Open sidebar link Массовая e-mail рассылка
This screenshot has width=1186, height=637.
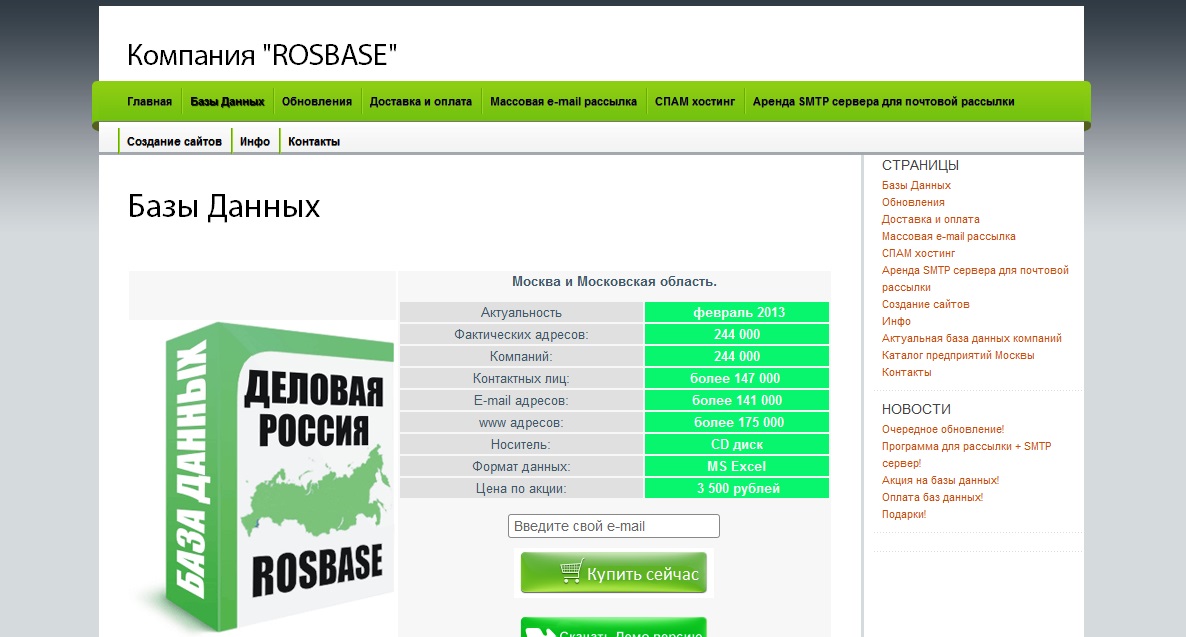[x=948, y=236]
